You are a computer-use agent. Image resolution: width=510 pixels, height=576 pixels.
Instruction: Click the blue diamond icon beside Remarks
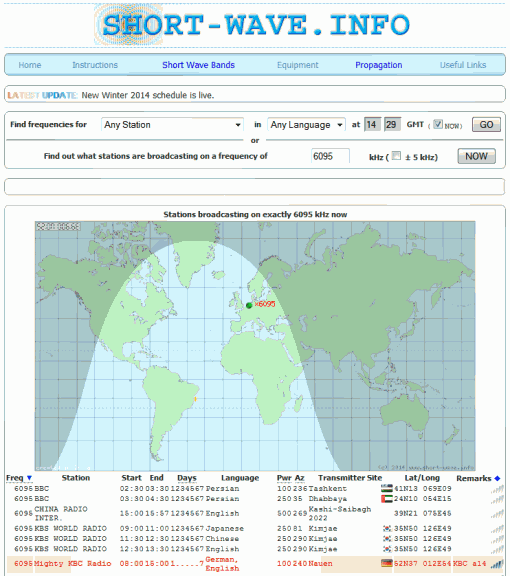497,478
